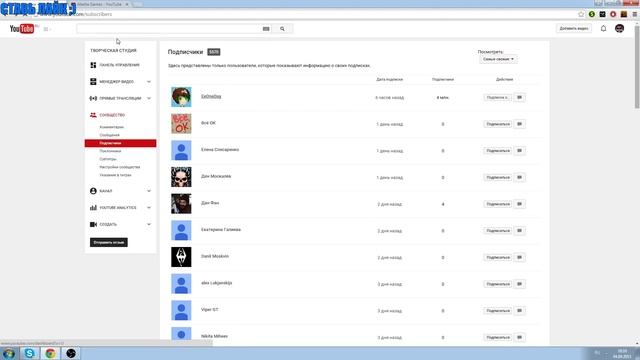Select Подписчики in the community menu
This screenshot has width=640, height=360.
[120, 143]
